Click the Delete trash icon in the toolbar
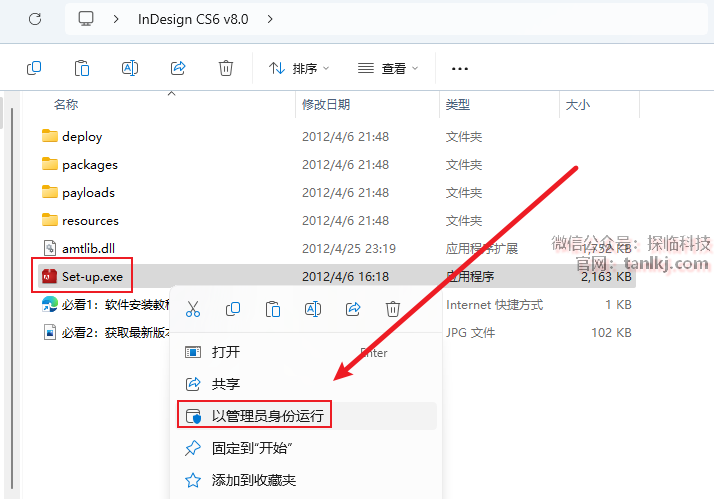Screen dimensions: 714x499 [226, 68]
